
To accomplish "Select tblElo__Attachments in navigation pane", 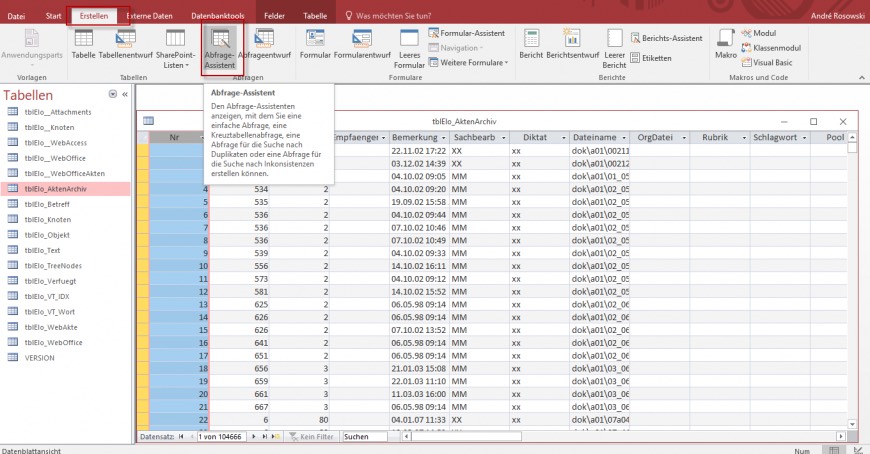I will 65,112.
